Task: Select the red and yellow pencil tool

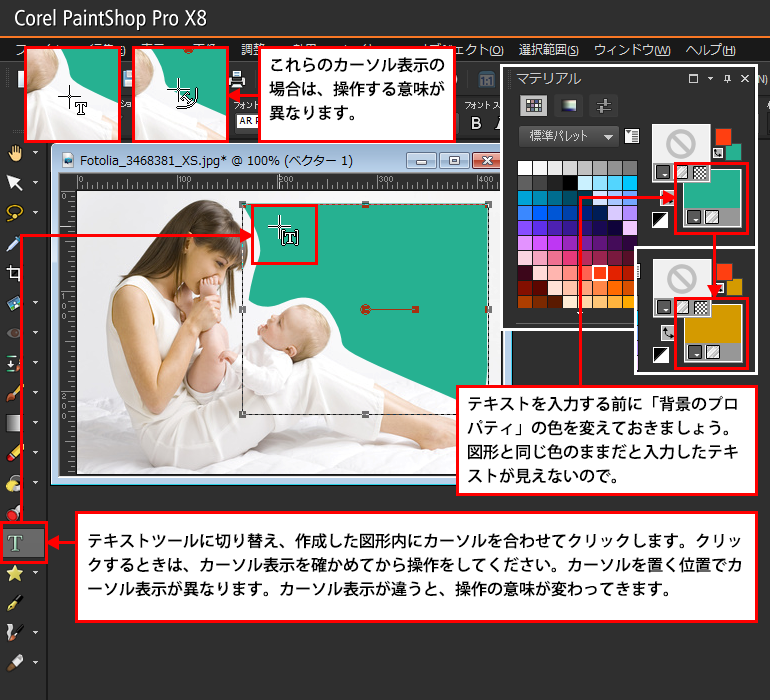Action: tap(15, 453)
